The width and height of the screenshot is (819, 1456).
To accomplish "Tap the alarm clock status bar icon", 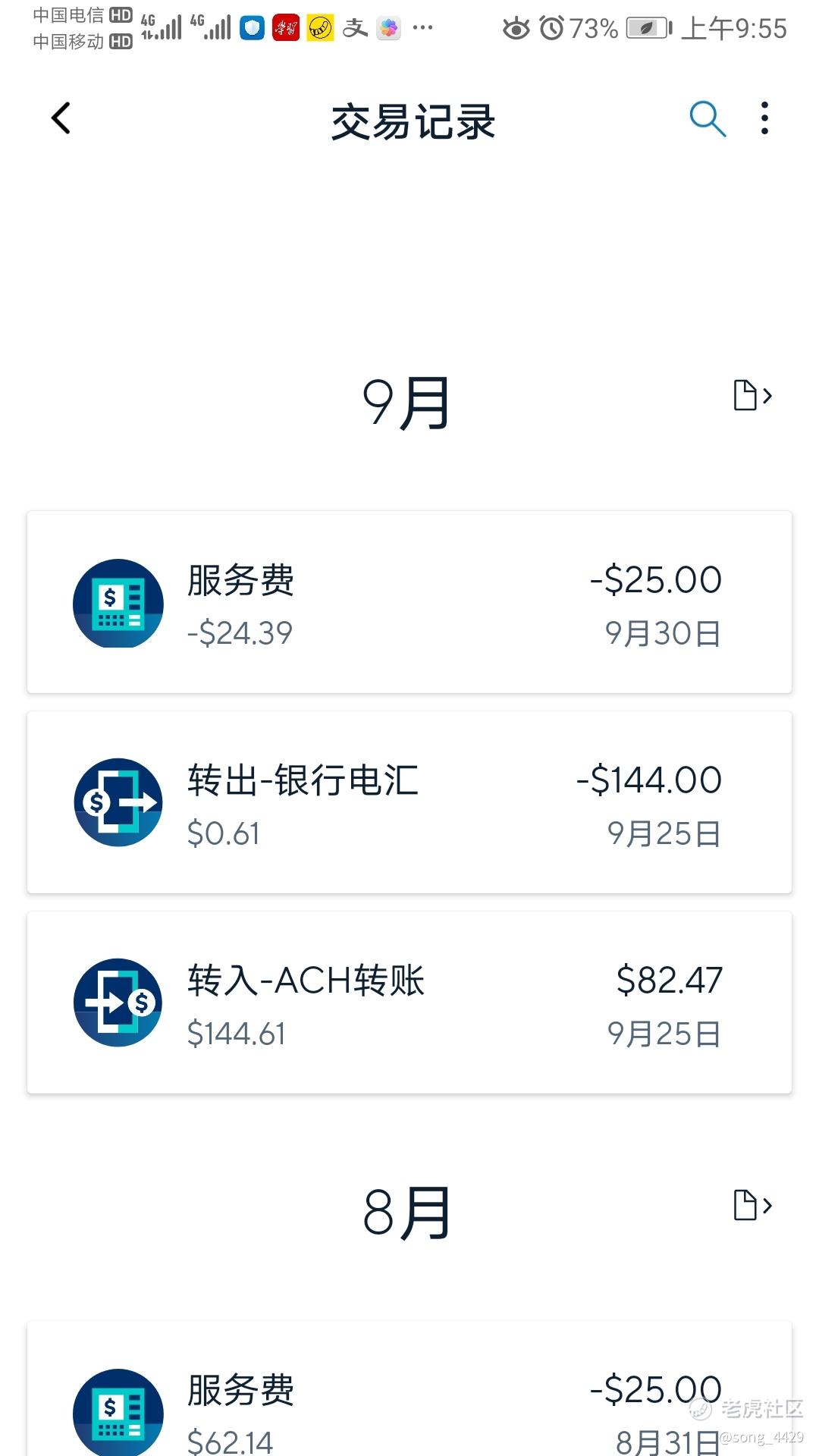I will click(551, 29).
